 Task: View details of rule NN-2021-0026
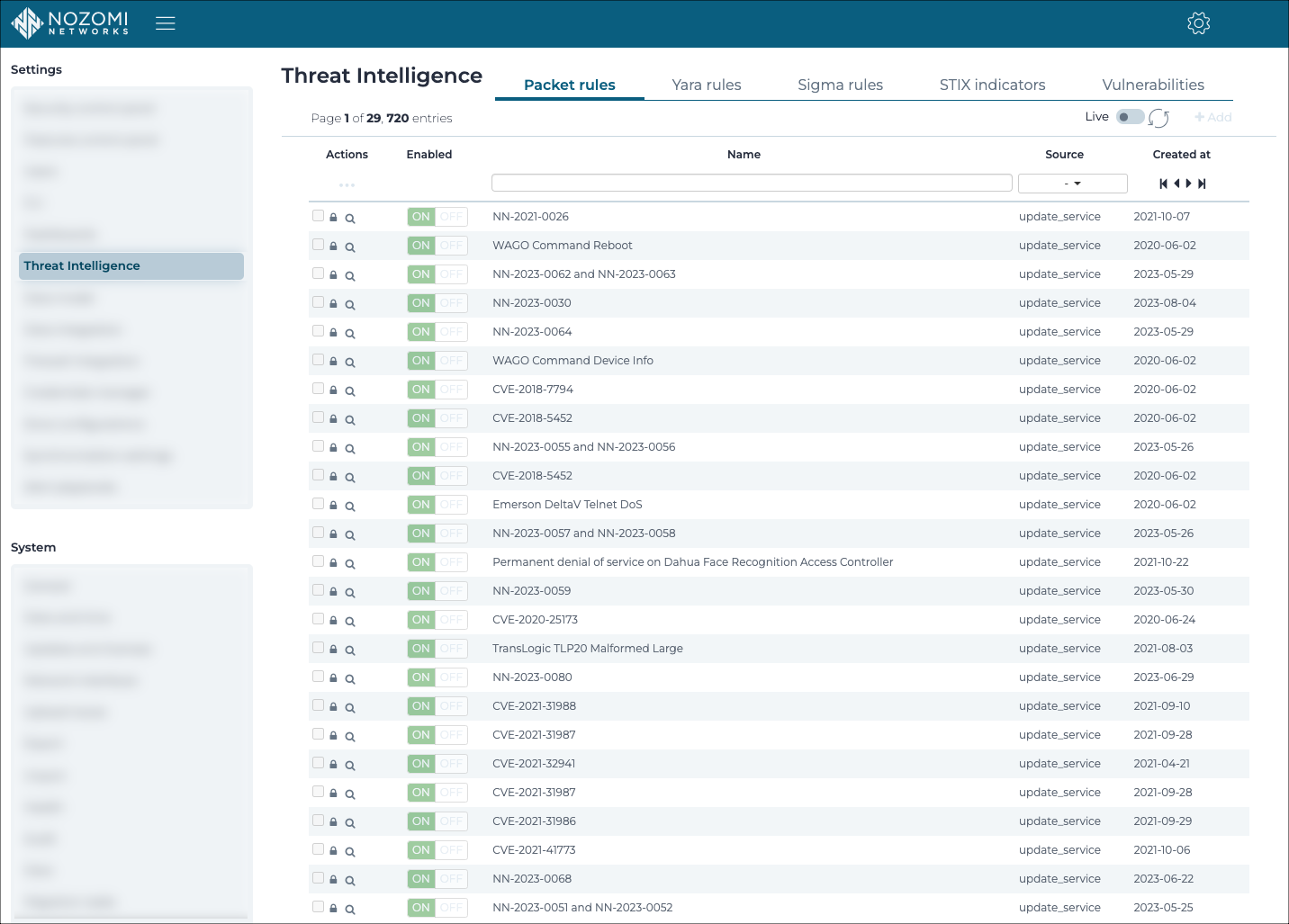(x=350, y=219)
